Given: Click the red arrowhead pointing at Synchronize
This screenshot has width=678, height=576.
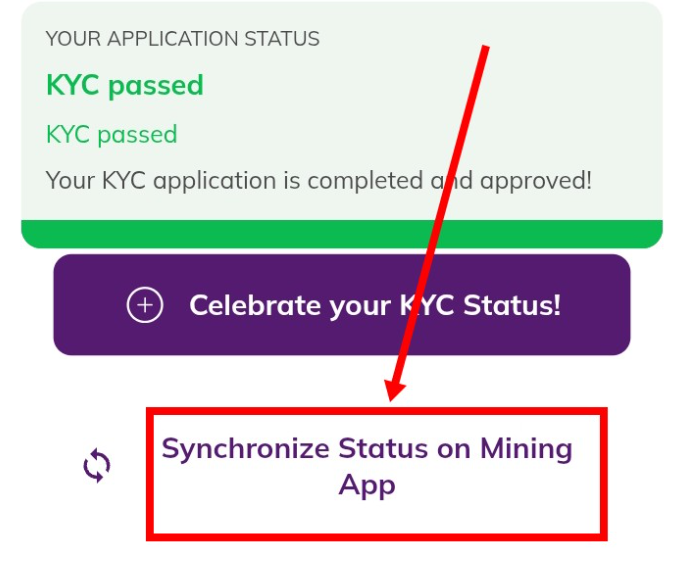Looking at the screenshot, I should 394,391.
